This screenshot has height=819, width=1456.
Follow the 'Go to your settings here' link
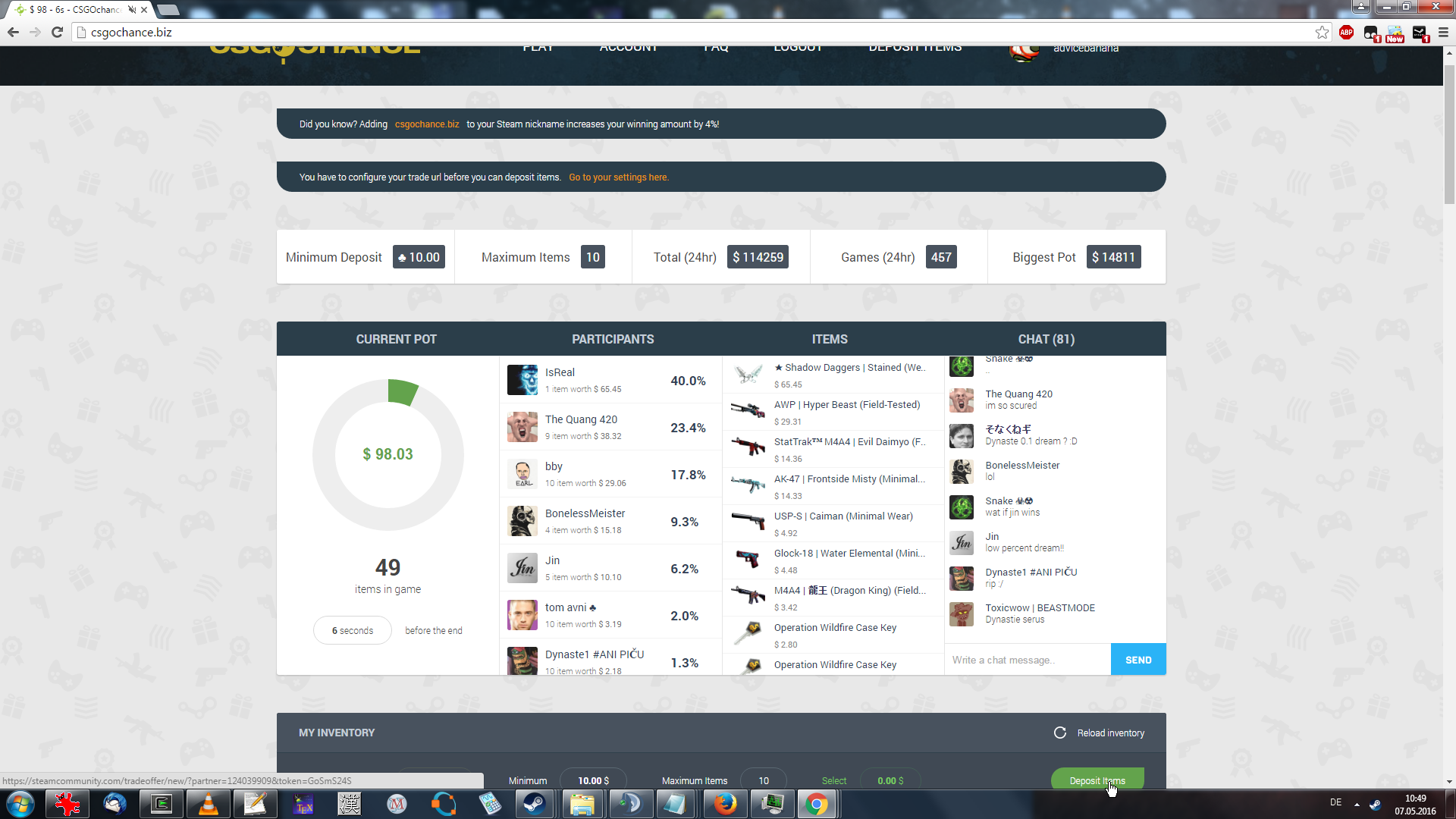pos(618,177)
